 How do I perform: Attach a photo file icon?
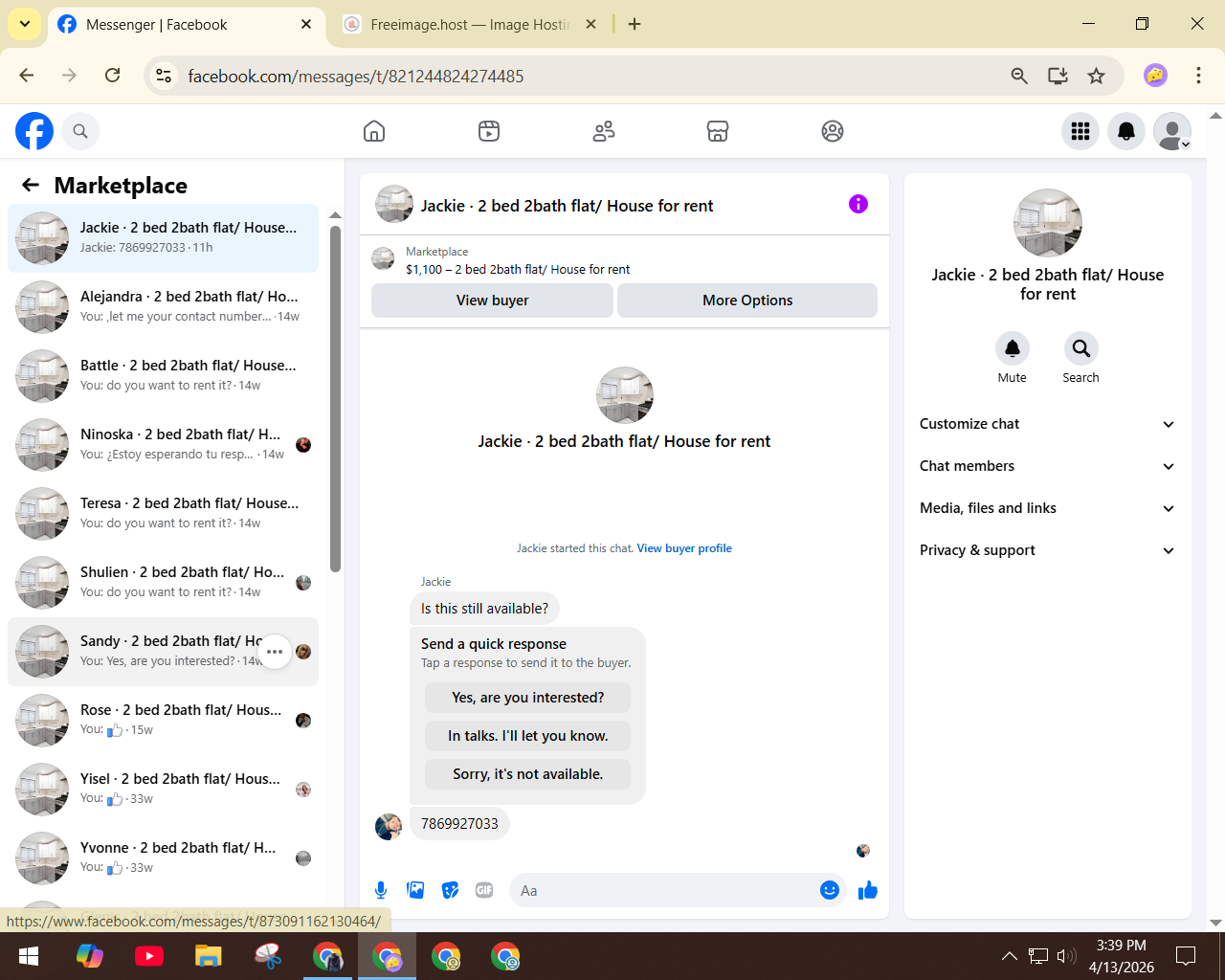click(x=415, y=891)
